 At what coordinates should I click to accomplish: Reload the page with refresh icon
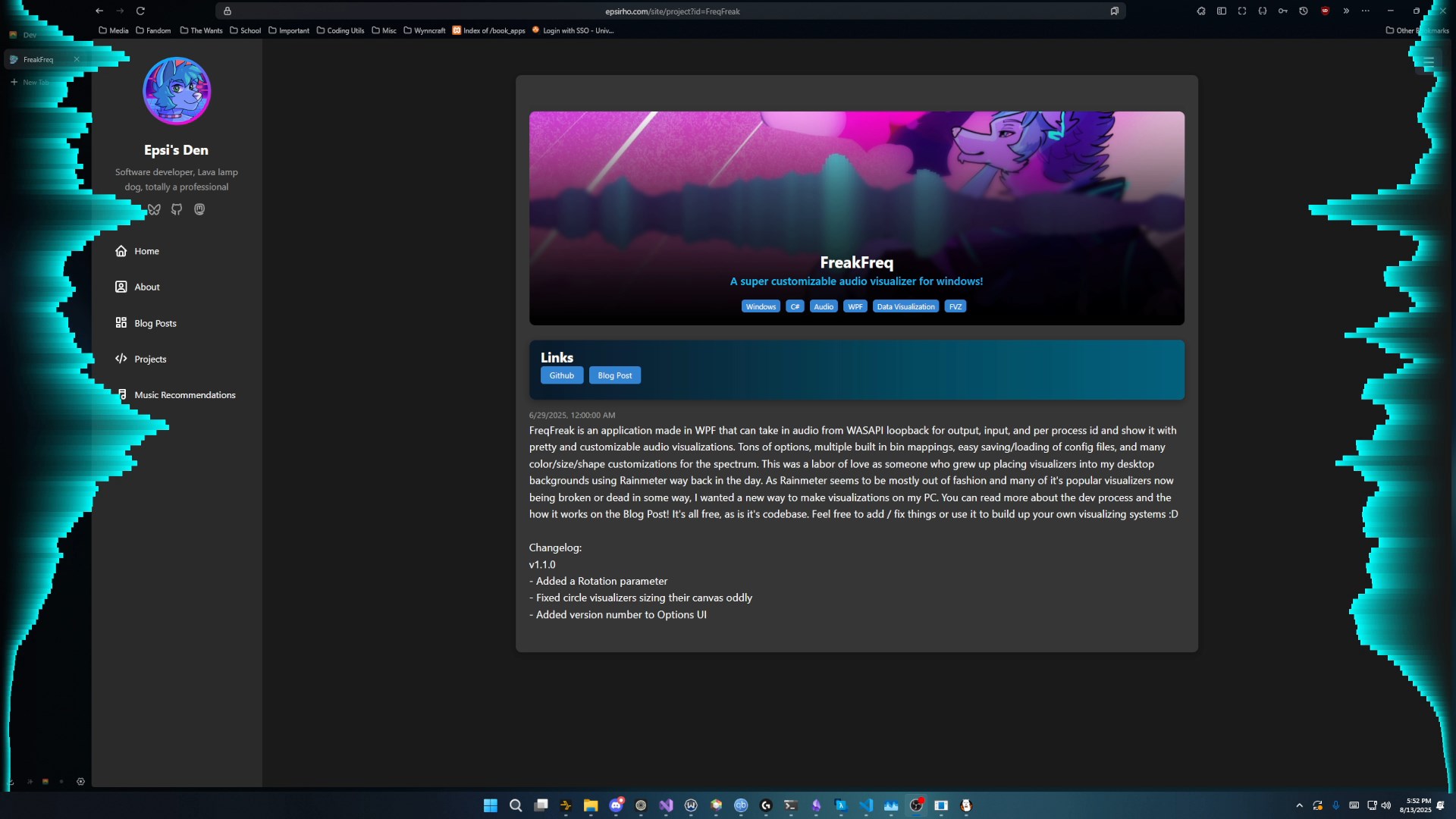point(140,11)
